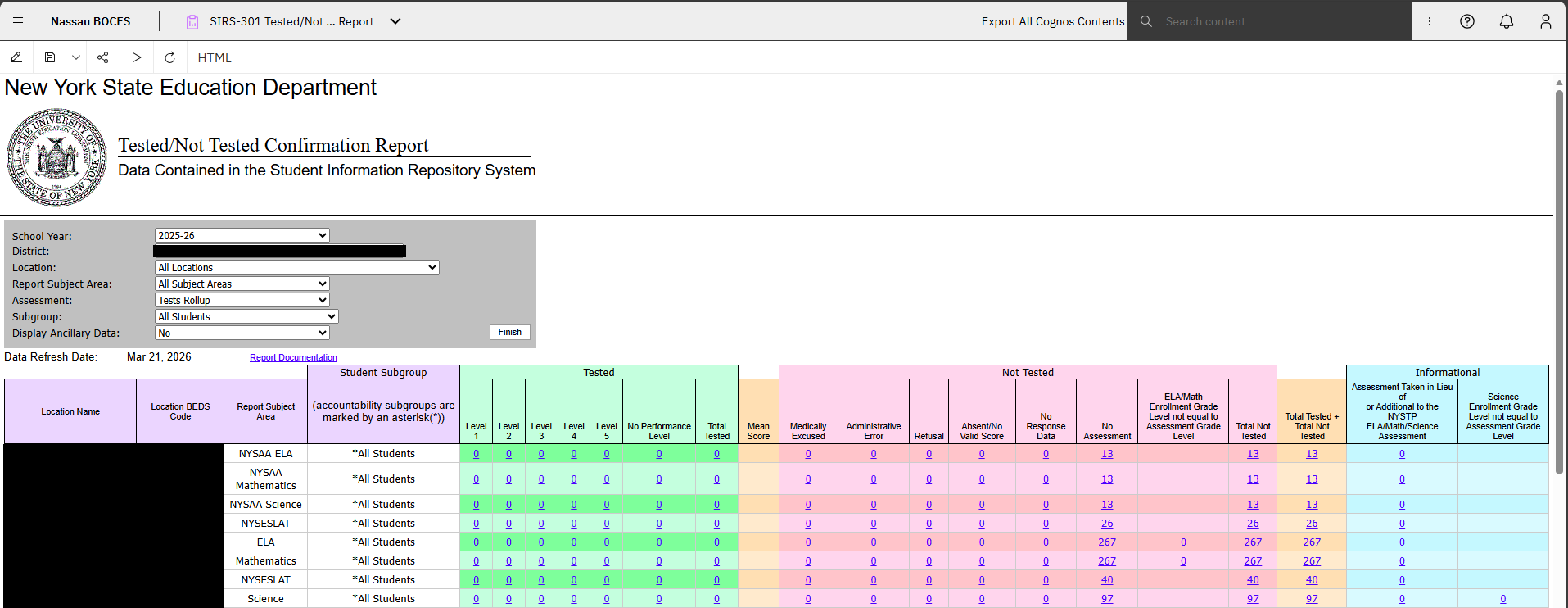
Task: Run the report with play icon
Action: tap(137, 57)
